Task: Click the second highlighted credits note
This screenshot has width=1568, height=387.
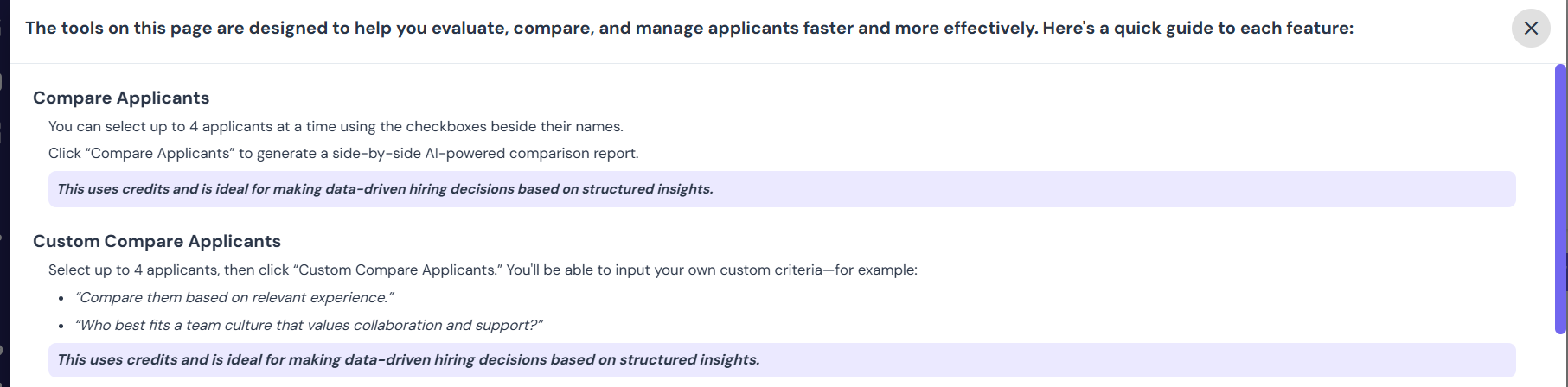Action: pyautogui.click(x=782, y=360)
